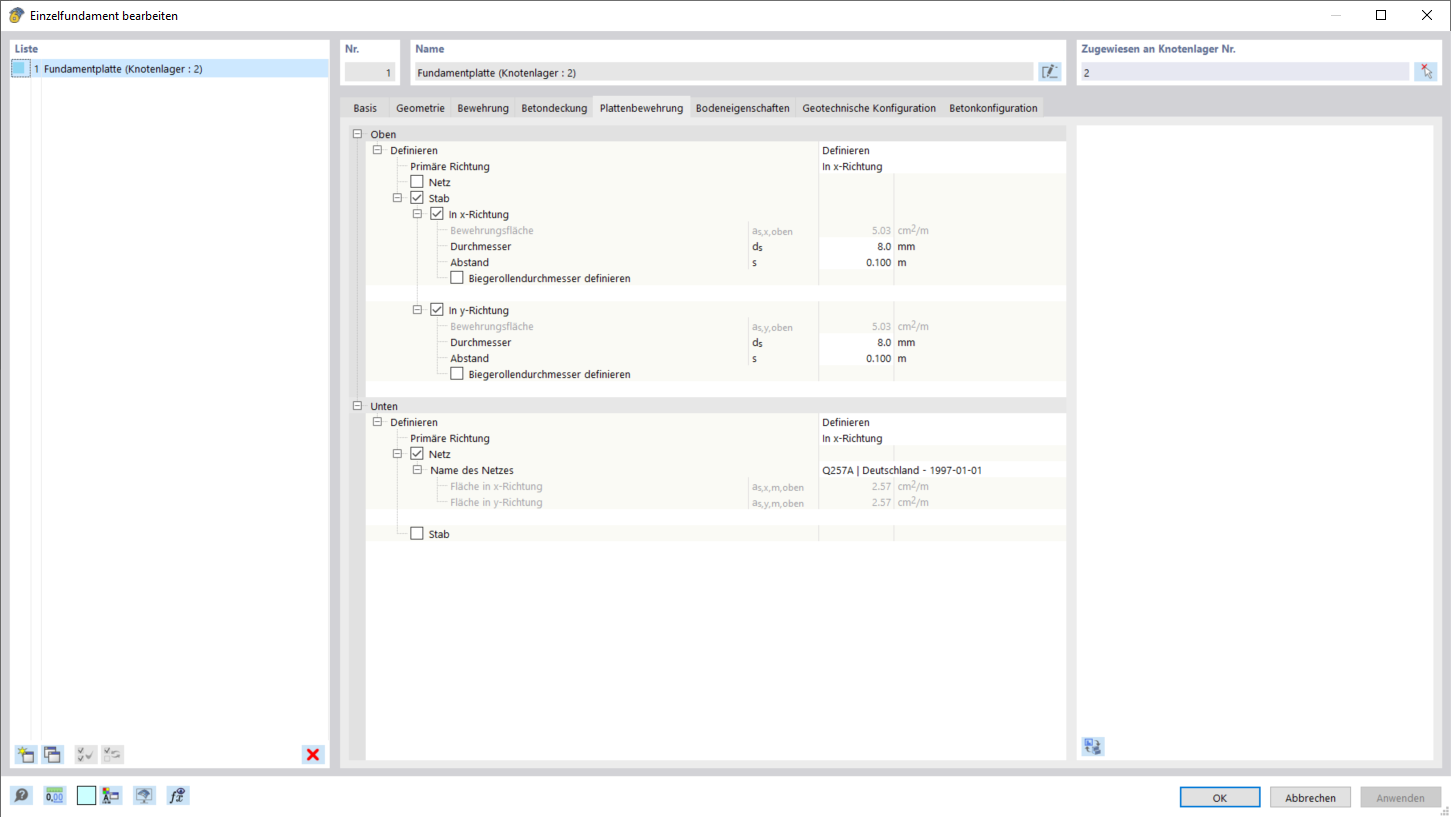
Task: Check Biegerollendurchmesser definieren for x-Richtung
Action: coord(457,278)
